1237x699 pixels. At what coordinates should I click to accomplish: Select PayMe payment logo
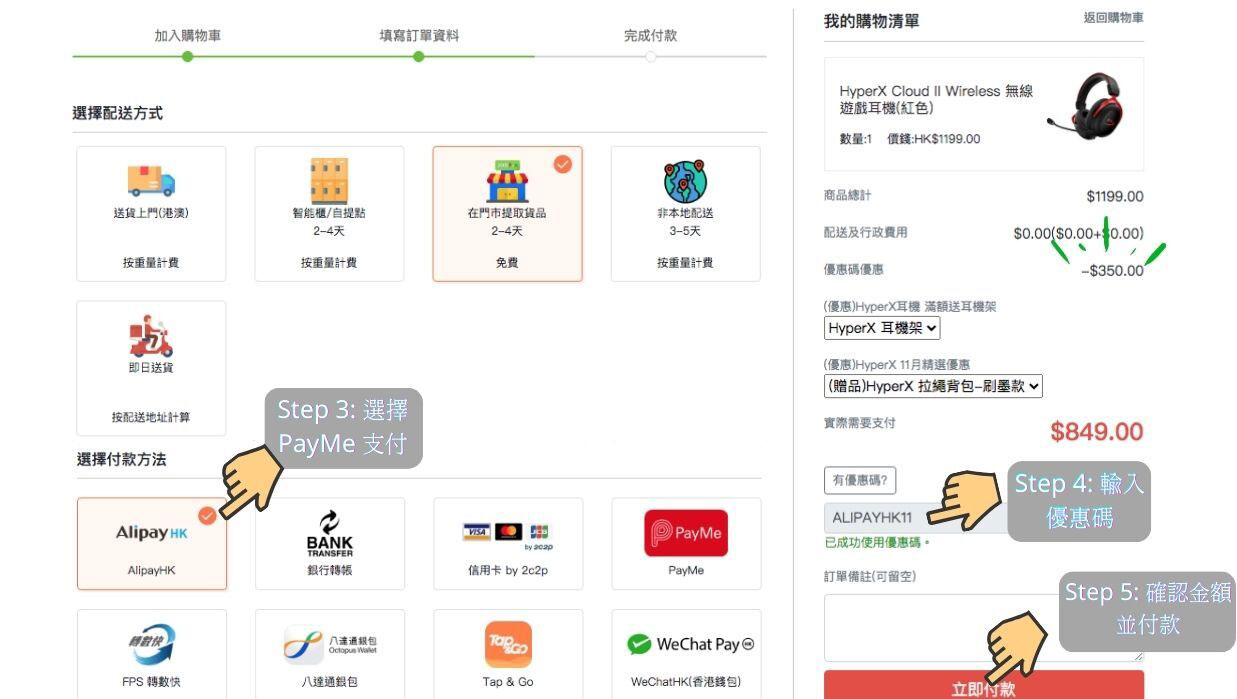pyautogui.click(x=686, y=533)
